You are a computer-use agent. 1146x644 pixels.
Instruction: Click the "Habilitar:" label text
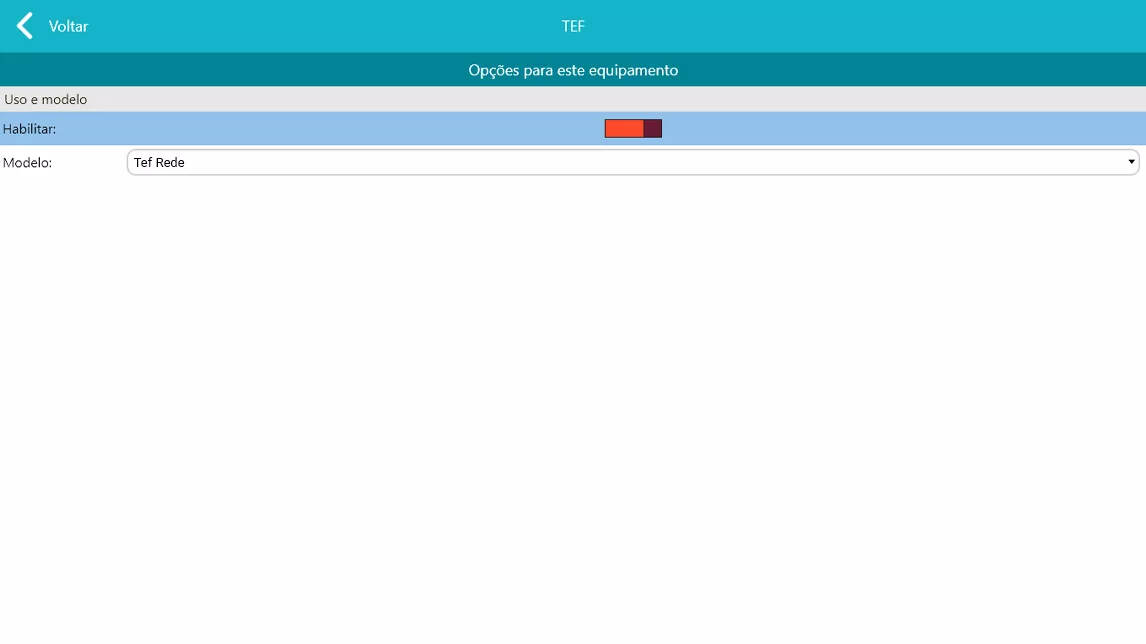(29, 129)
